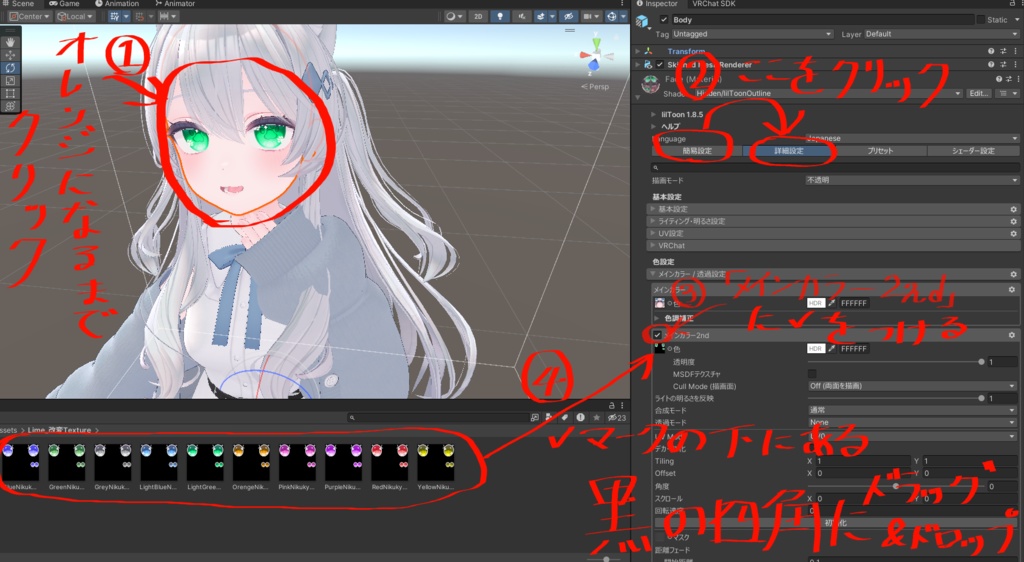Switch to the Inspector tab
This screenshot has width=1024, height=562.
click(x=658, y=4)
